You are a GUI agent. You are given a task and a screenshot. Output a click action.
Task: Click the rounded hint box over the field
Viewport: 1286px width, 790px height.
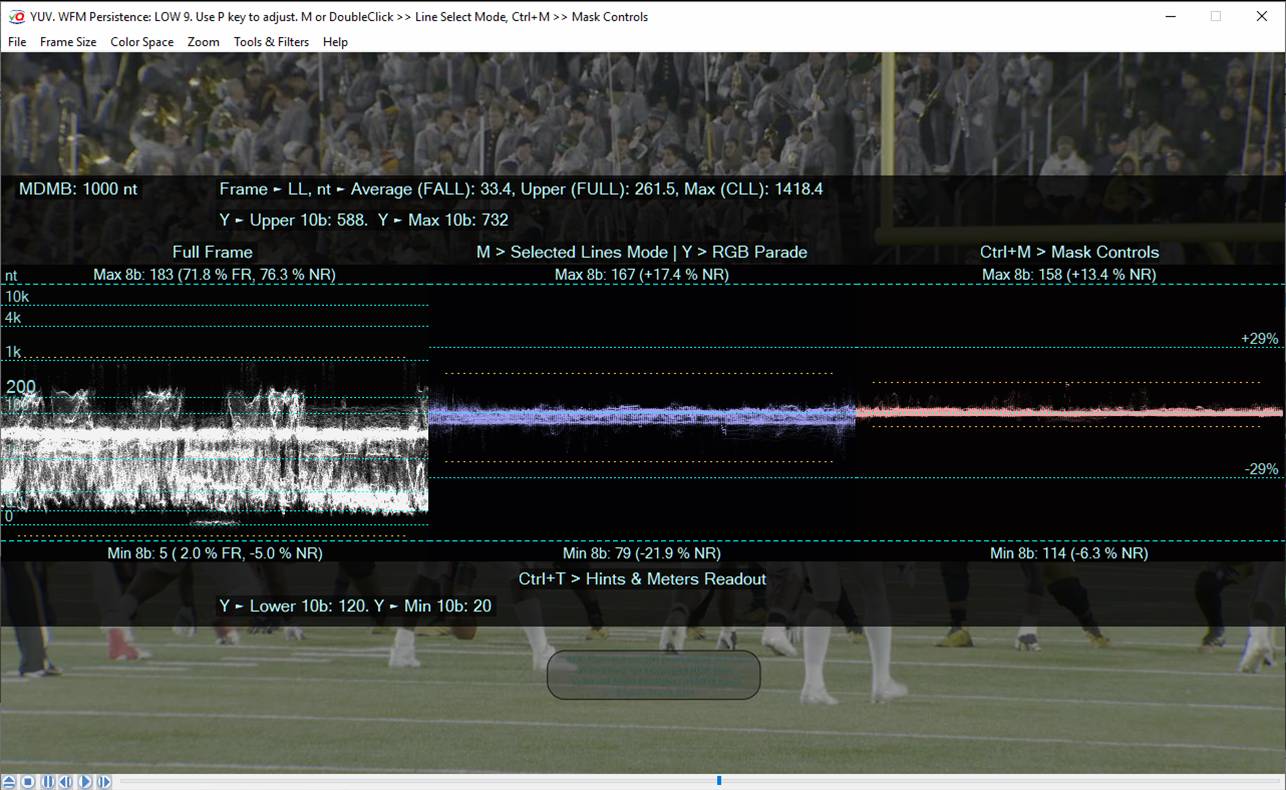pyautogui.click(x=653, y=675)
